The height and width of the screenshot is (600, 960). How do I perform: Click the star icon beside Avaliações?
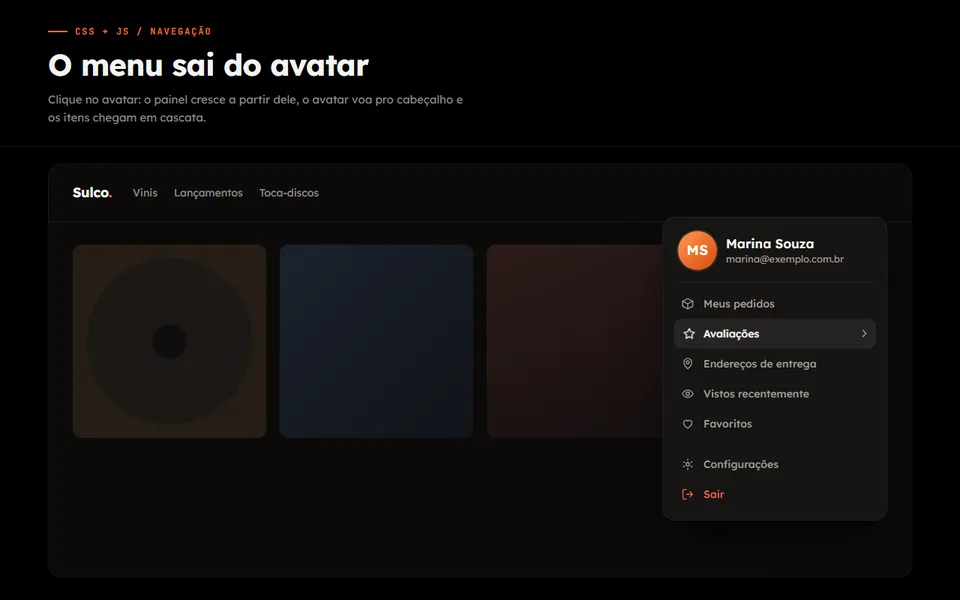(689, 334)
